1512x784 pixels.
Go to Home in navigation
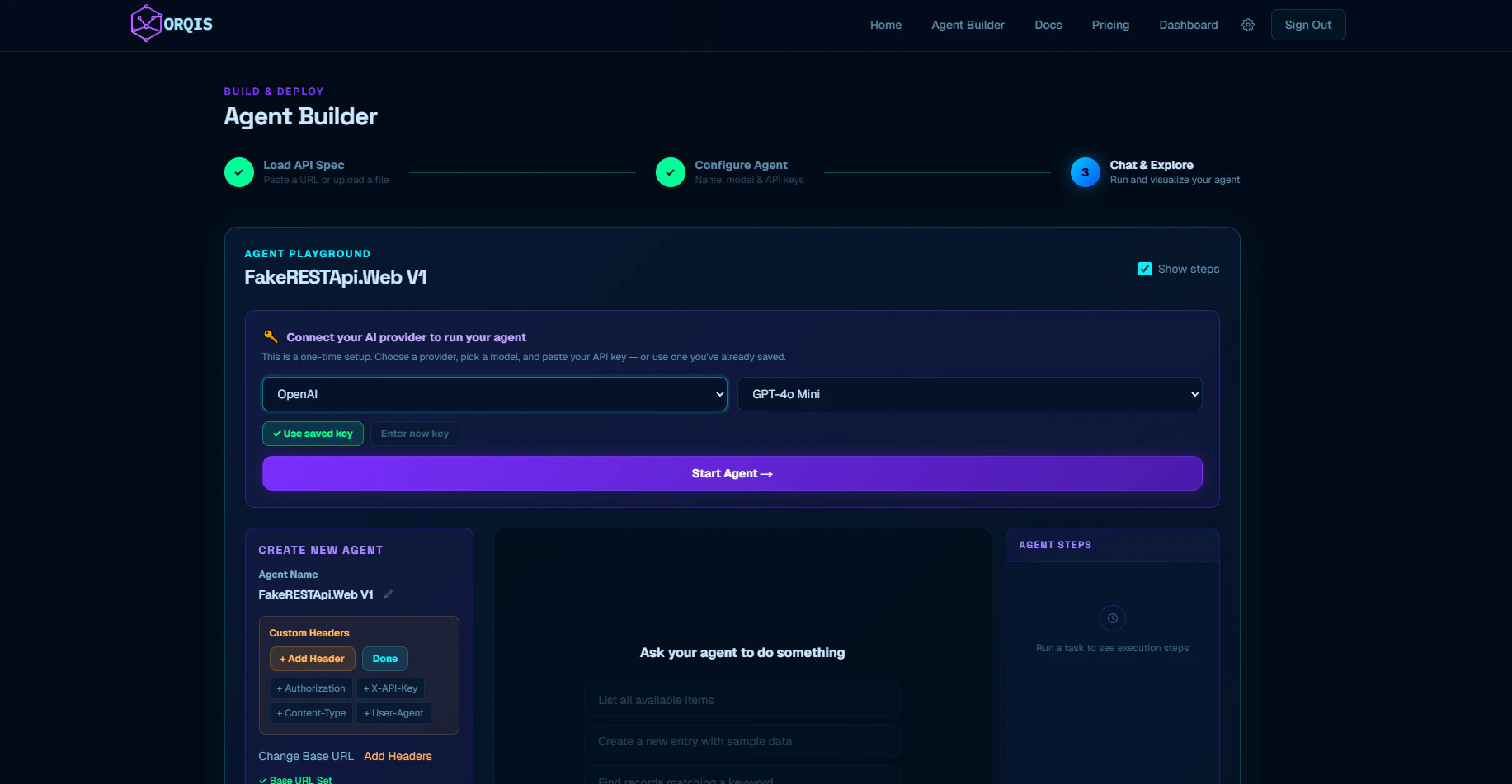click(886, 25)
